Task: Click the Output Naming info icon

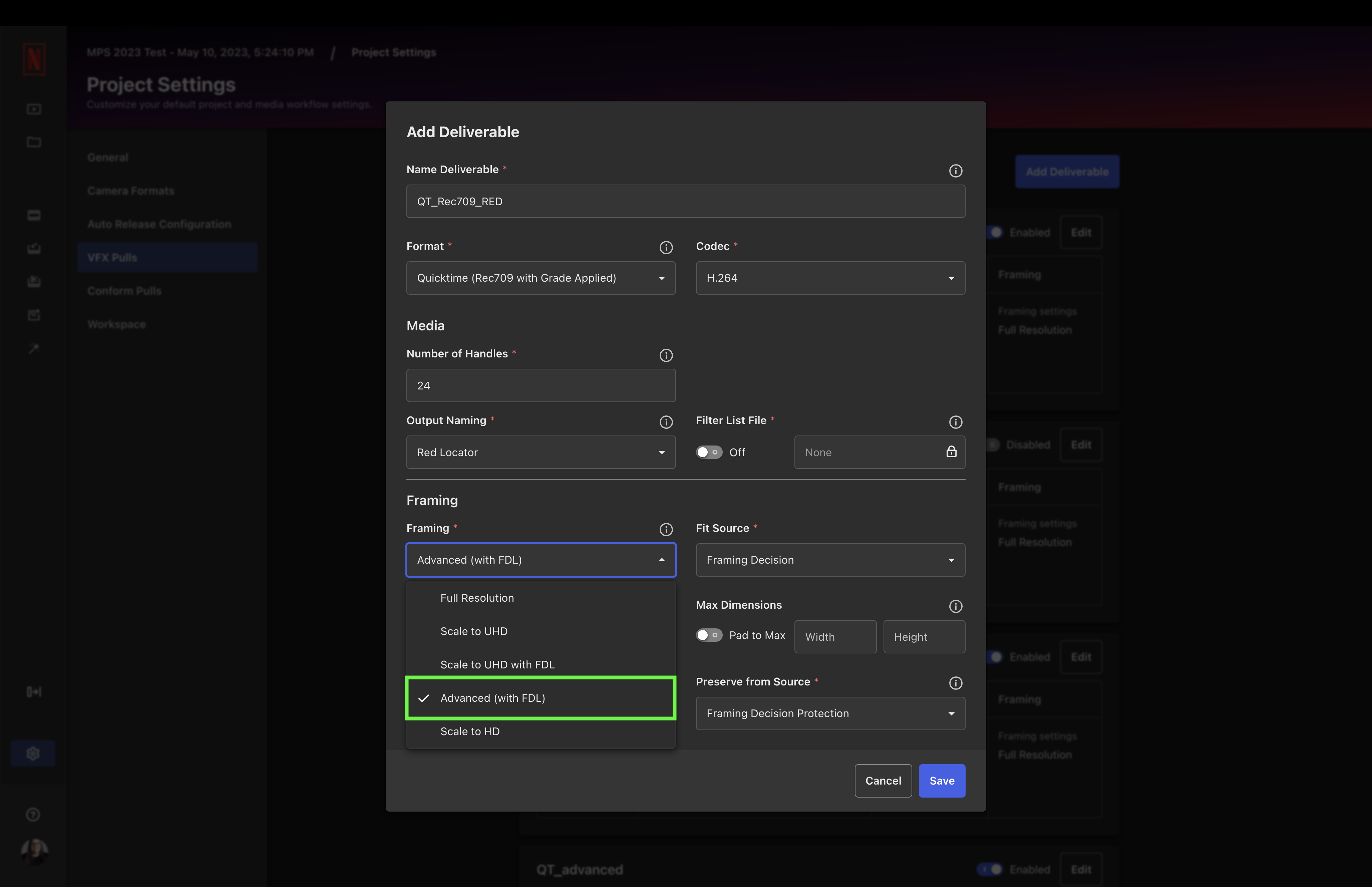Action: click(x=666, y=422)
